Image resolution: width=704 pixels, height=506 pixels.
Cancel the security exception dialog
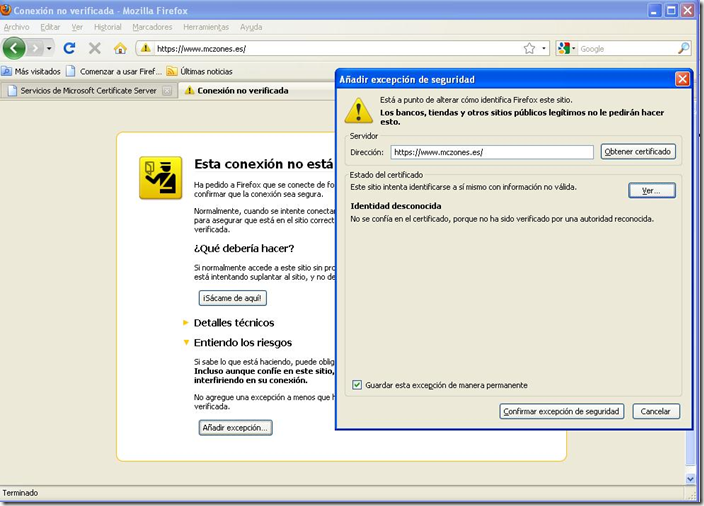coord(656,411)
